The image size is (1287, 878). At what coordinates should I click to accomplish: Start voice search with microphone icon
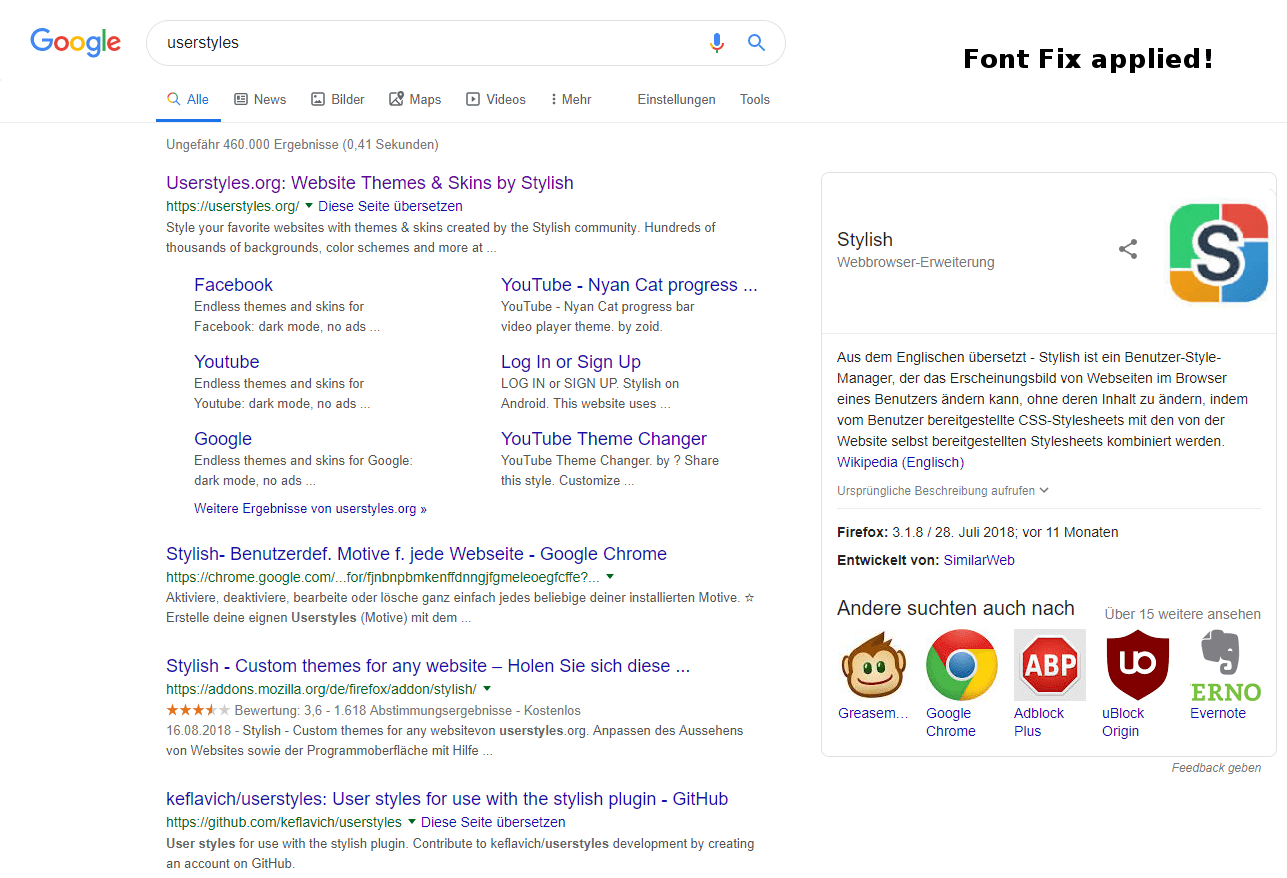click(x=716, y=43)
